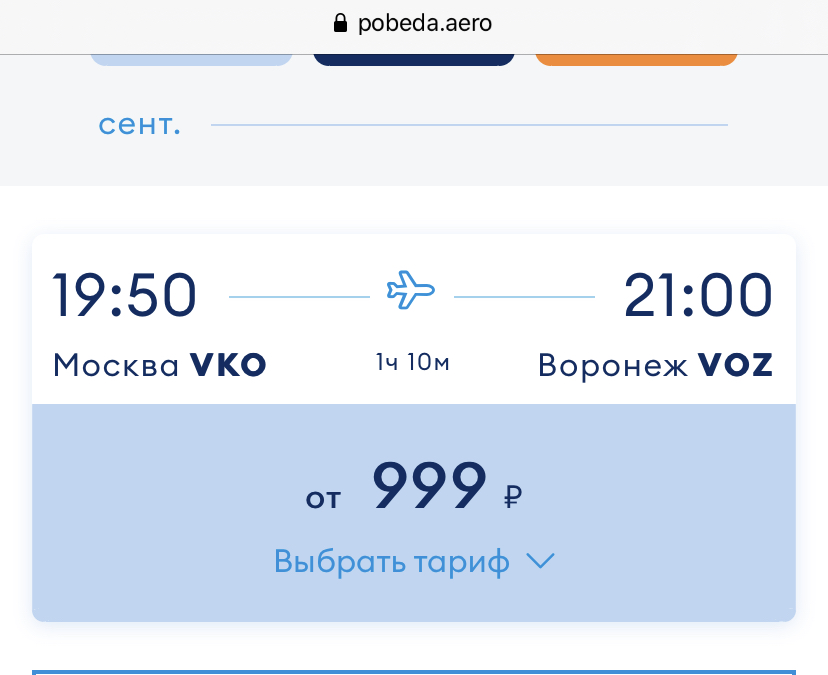Select the dark navy date tab at the top

pos(414,60)
